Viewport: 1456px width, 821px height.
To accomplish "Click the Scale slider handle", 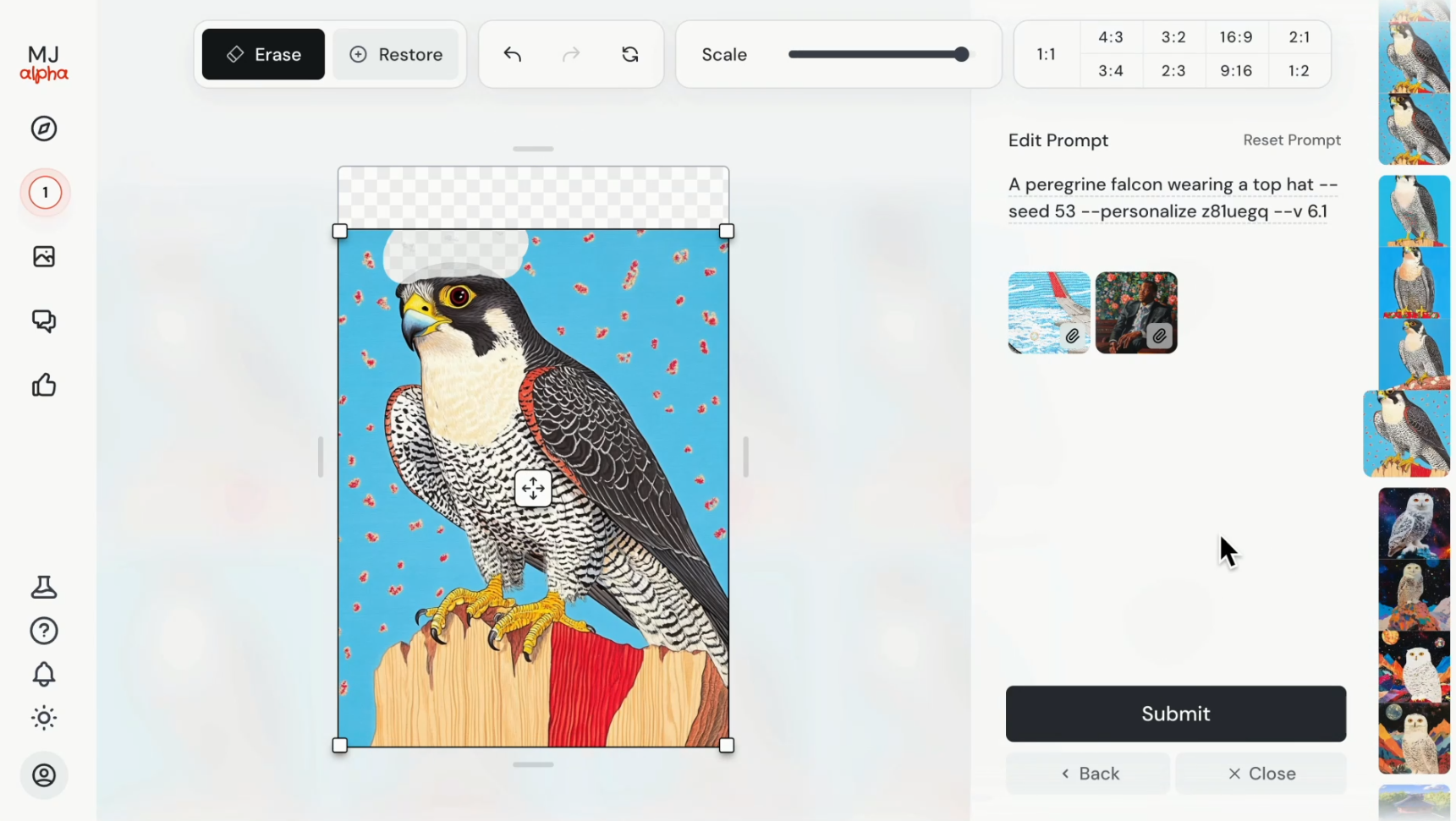I will point(961,55).
